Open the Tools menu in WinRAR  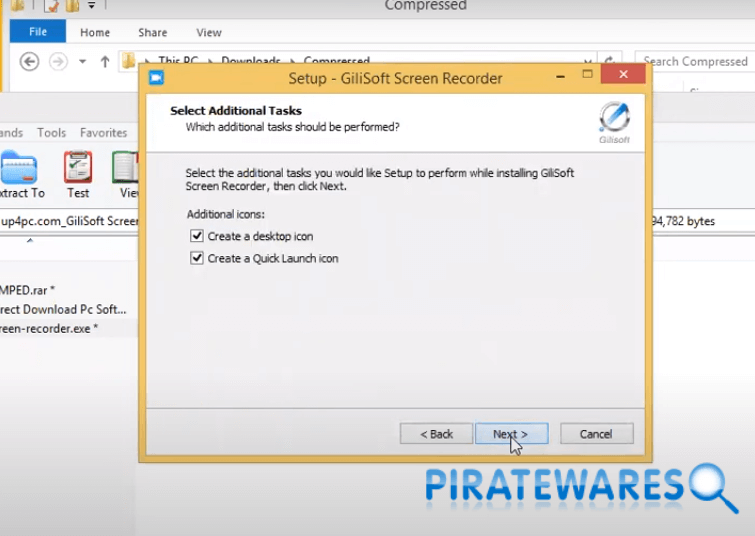[51, 132]
